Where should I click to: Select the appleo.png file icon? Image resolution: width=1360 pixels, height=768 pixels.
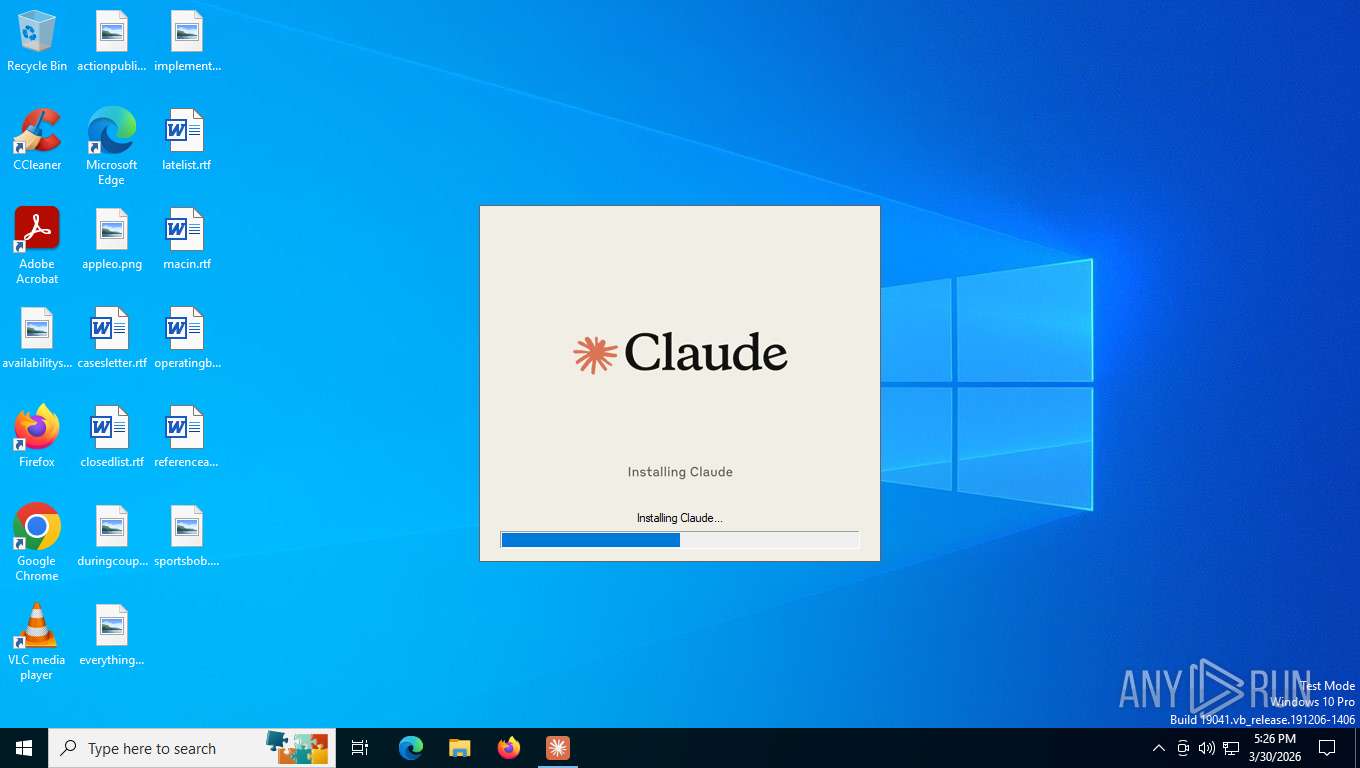click(112, 240)
